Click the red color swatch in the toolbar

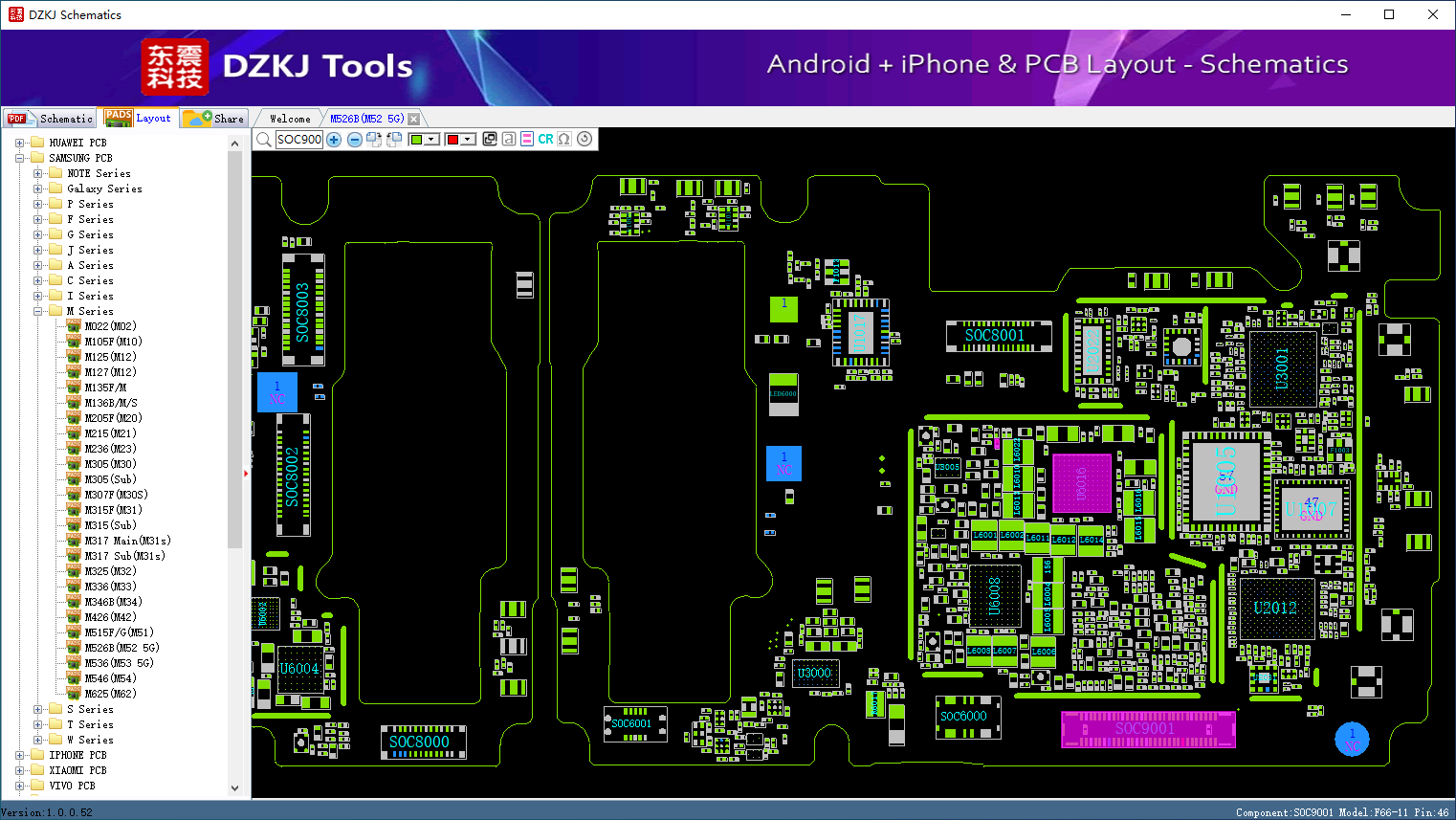click(452, 140)
